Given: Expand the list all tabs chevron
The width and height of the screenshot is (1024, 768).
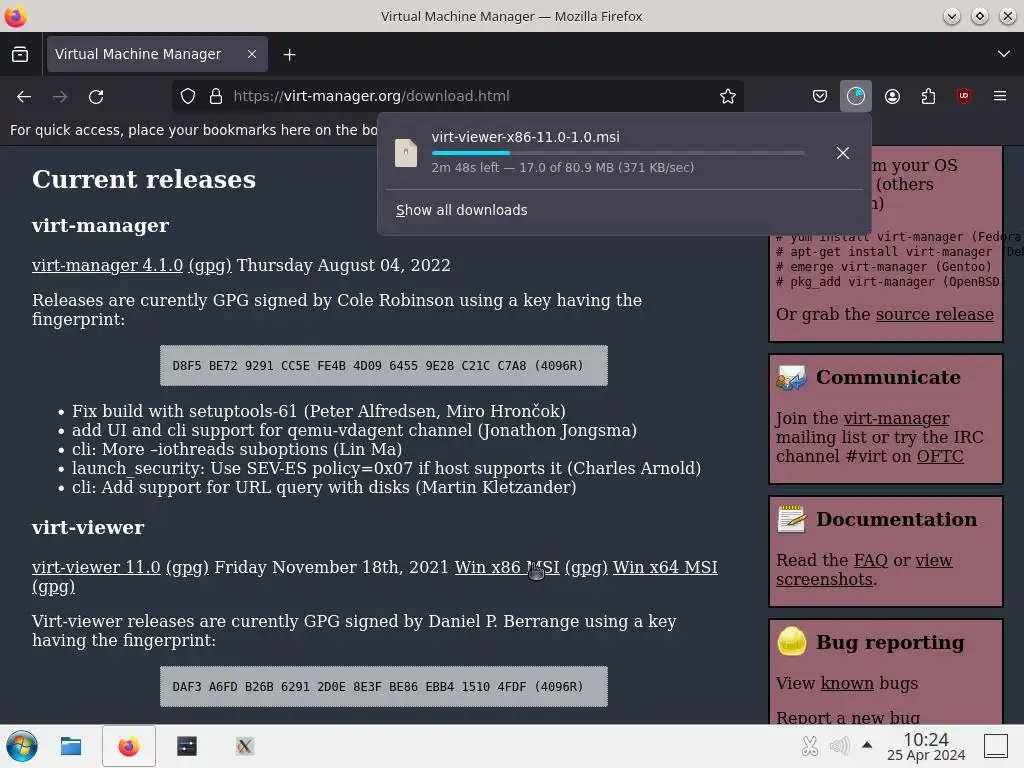Looking at the screenshot, I should [x=1004, y=54].
